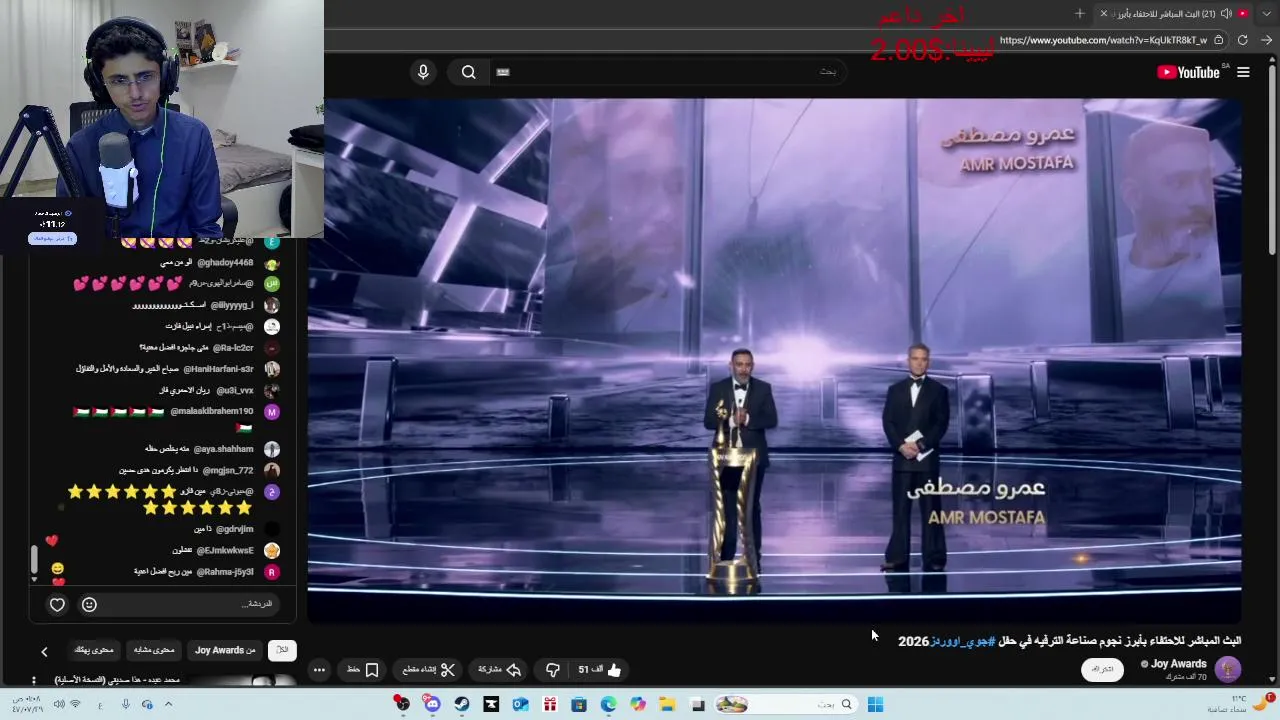Open File Explorer from the taskbar

(667, 704)
